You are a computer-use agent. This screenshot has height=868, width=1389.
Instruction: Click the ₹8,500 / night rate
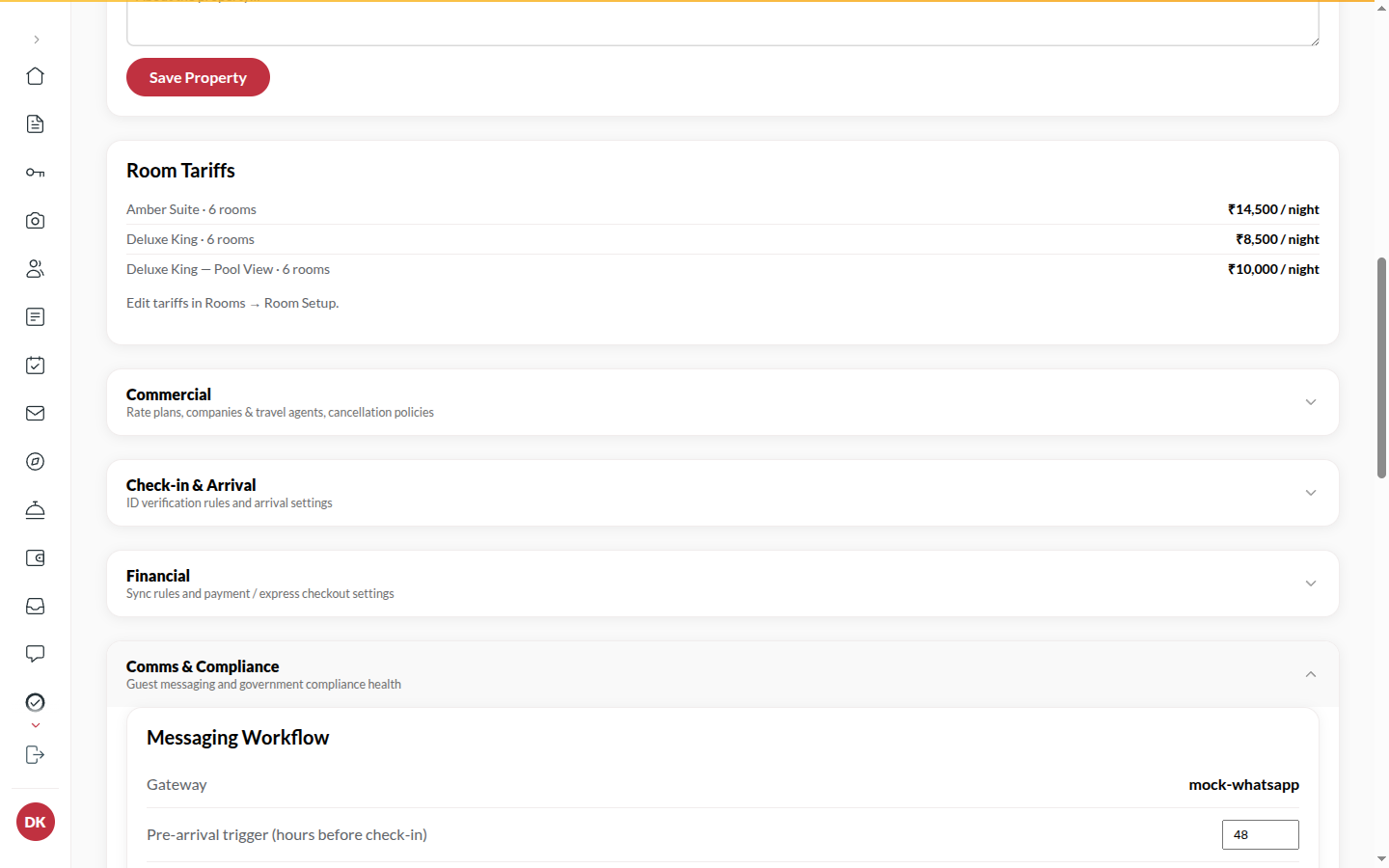(x=1277, y=239)
